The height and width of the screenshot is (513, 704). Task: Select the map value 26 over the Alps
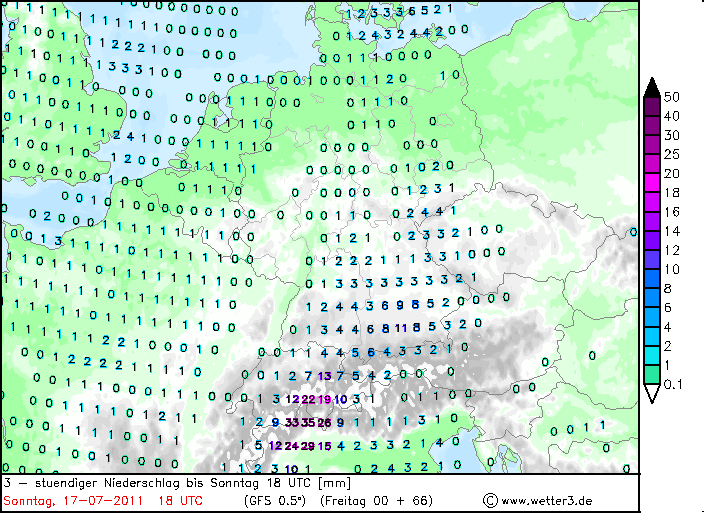324,422
